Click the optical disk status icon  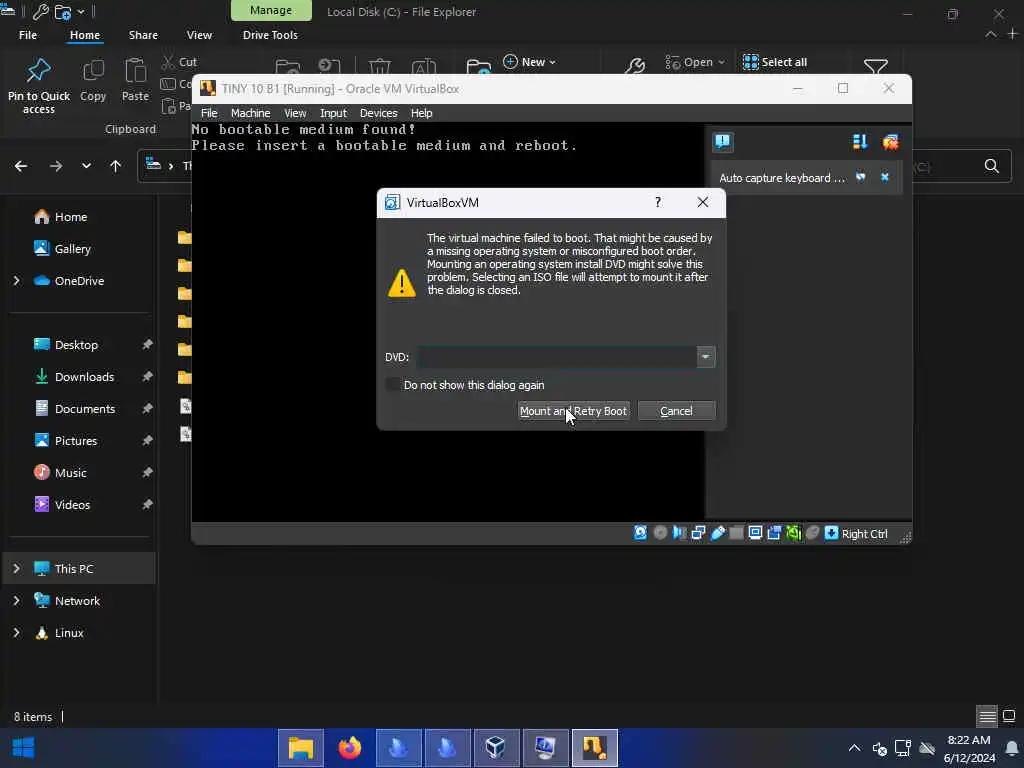pos(660,533)
